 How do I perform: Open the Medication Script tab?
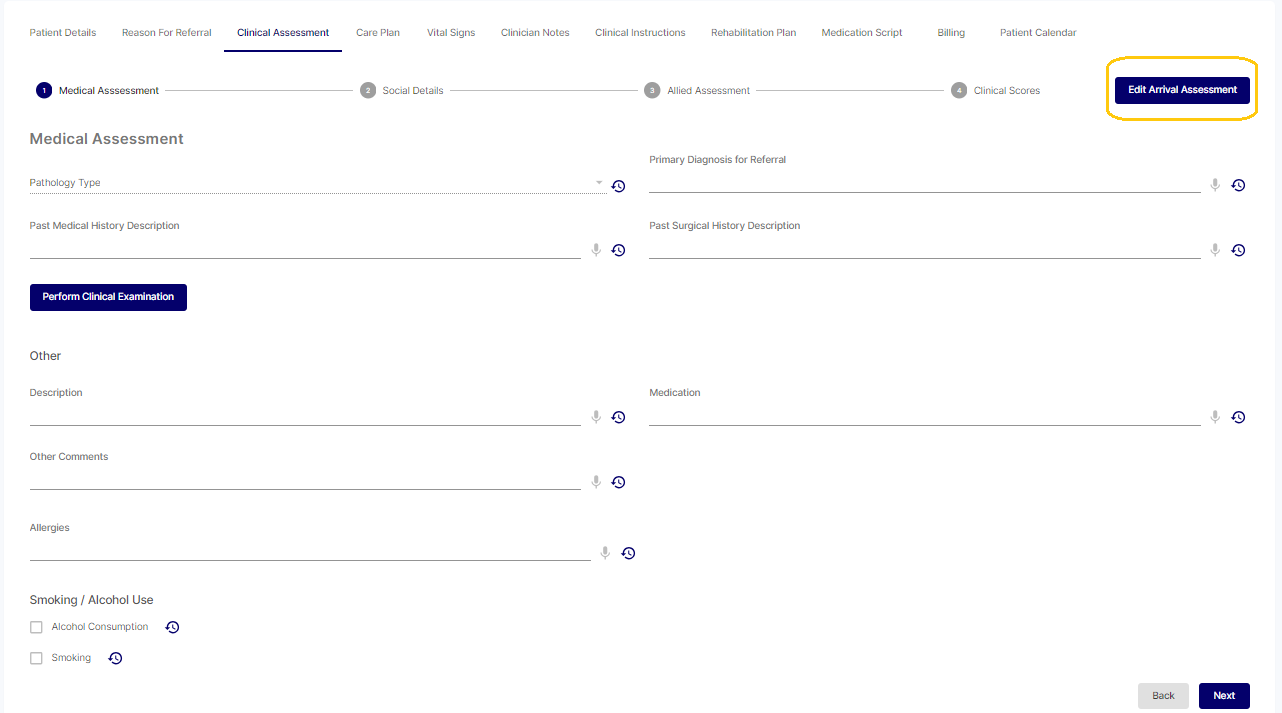(861, 33)
